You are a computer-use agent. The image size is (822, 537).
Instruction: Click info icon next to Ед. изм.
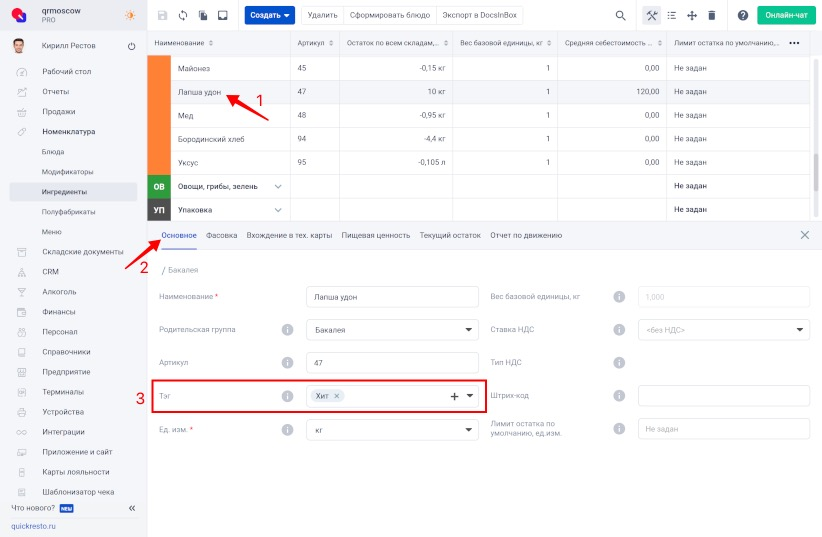pos(287,429)
